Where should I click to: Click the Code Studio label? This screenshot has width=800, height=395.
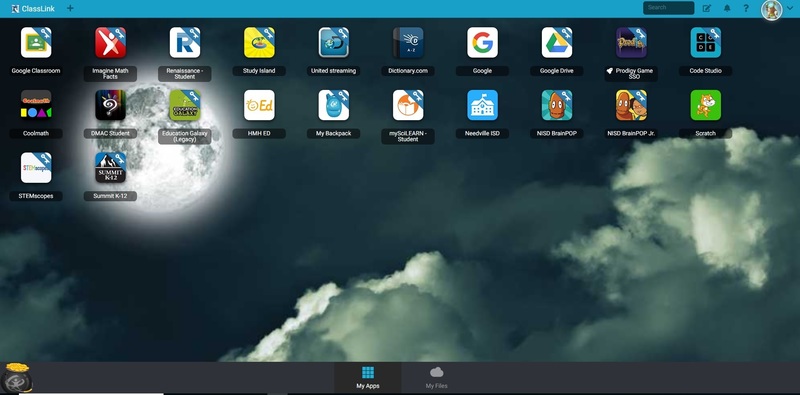pos(706,71)
